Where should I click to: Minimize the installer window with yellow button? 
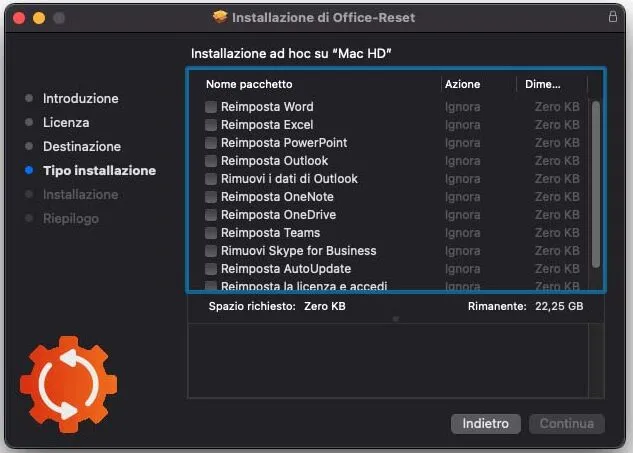[39, 18]
